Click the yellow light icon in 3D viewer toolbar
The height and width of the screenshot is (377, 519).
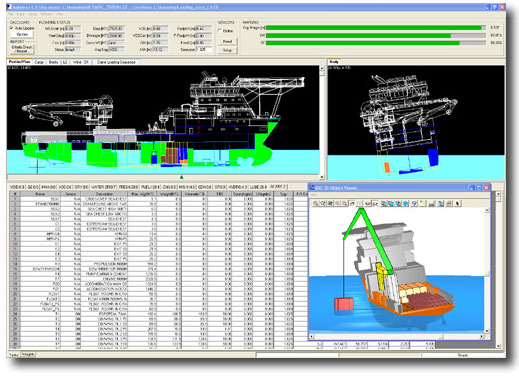point(423,203)
